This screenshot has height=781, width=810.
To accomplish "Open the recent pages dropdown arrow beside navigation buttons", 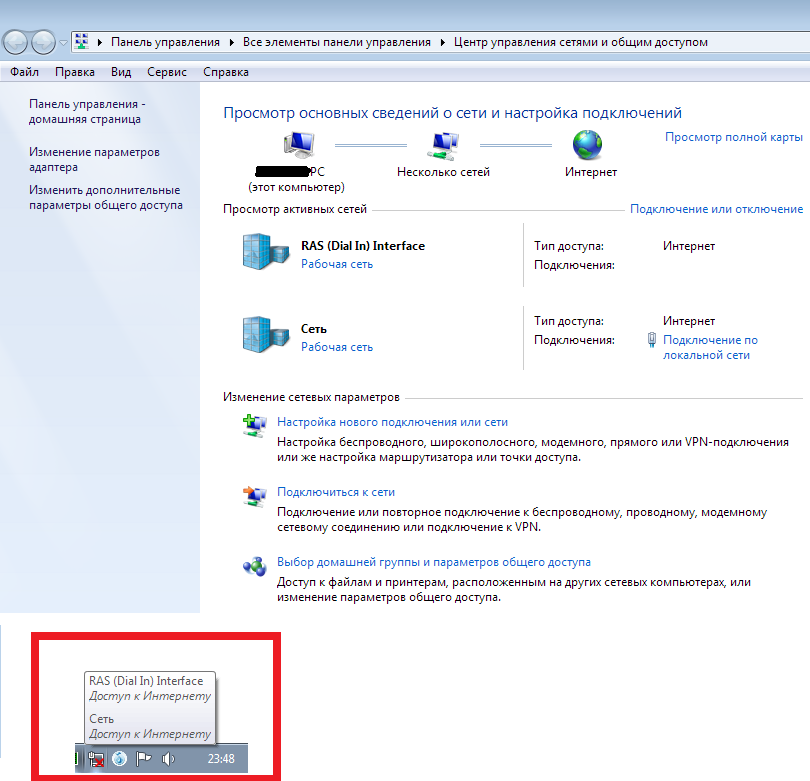I will (x=65, y=43).
